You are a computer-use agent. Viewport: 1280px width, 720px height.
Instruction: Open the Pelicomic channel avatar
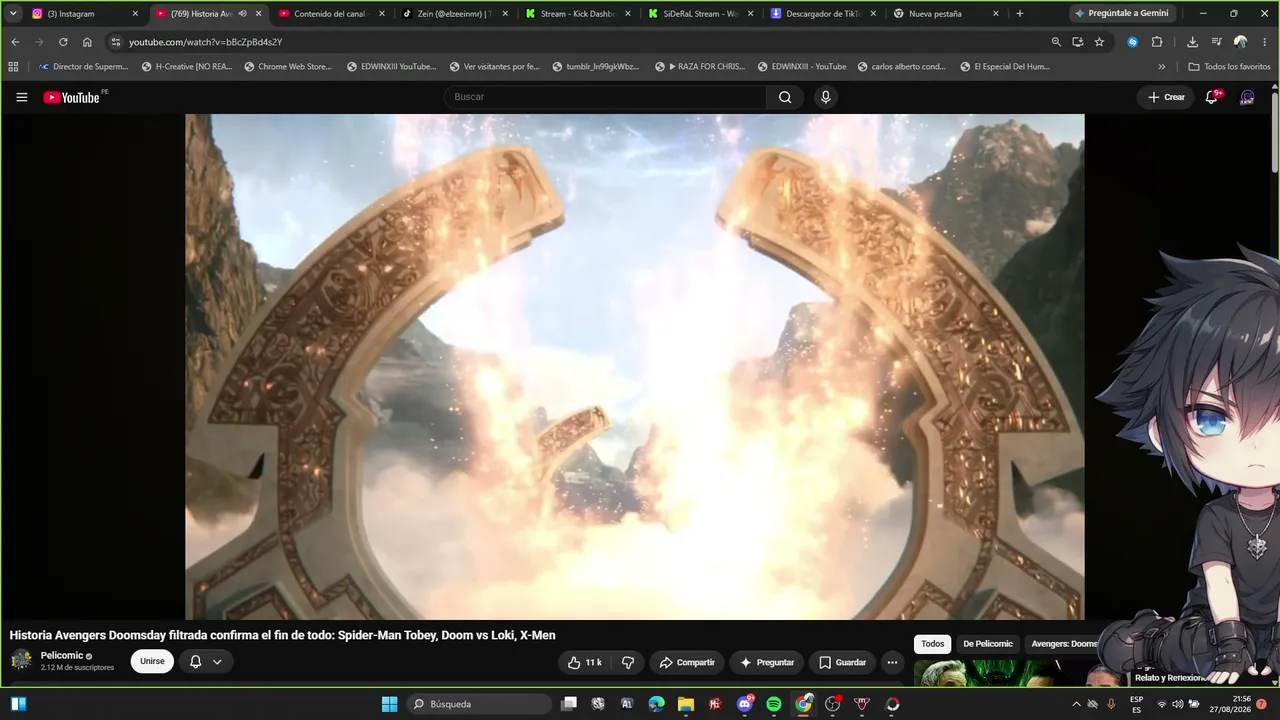tap(21, 660)
